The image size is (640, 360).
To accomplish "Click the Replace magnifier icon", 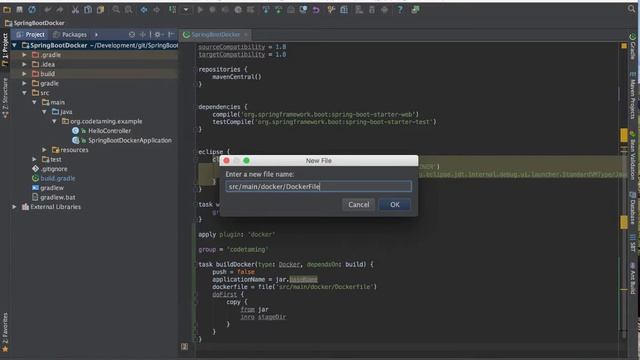I will (129, 9).
